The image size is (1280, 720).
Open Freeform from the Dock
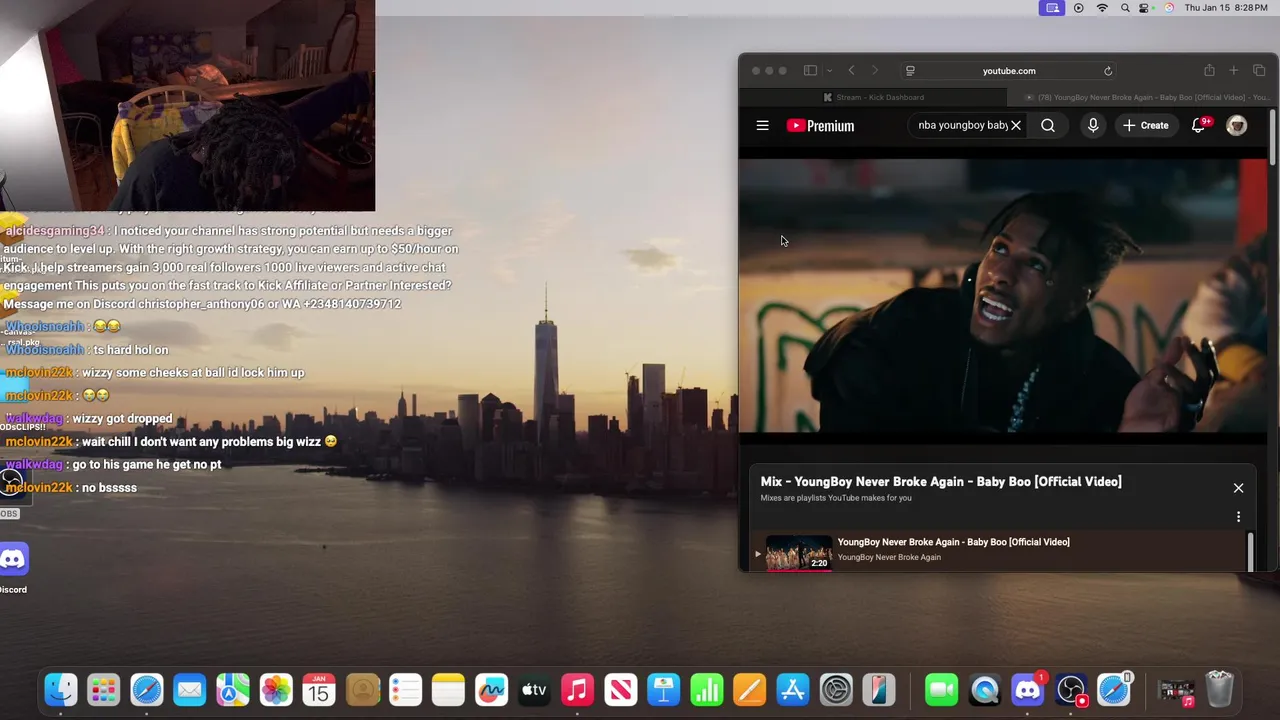click(491, 690)
